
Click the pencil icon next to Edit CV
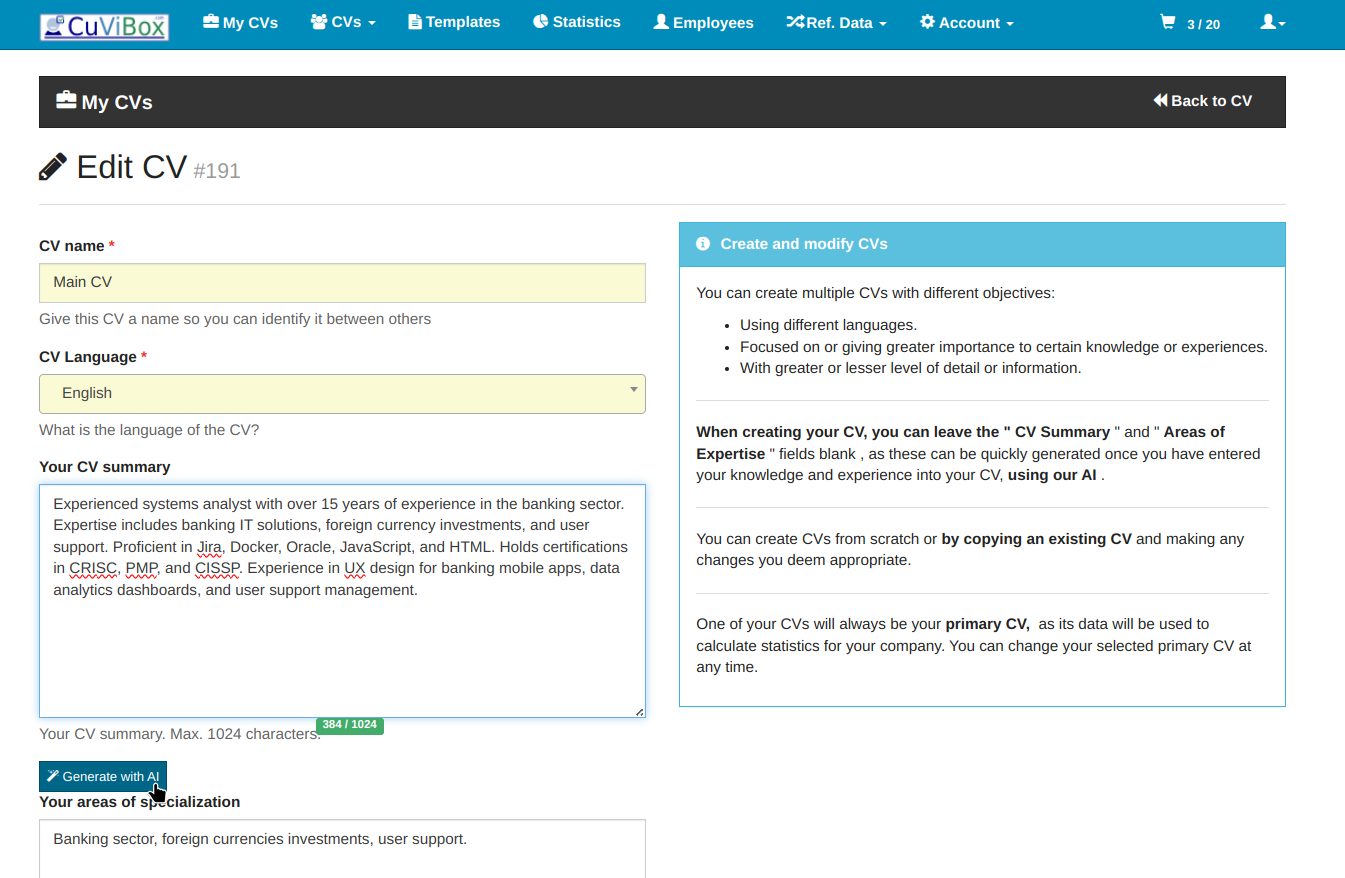click(x=53, y=167)
